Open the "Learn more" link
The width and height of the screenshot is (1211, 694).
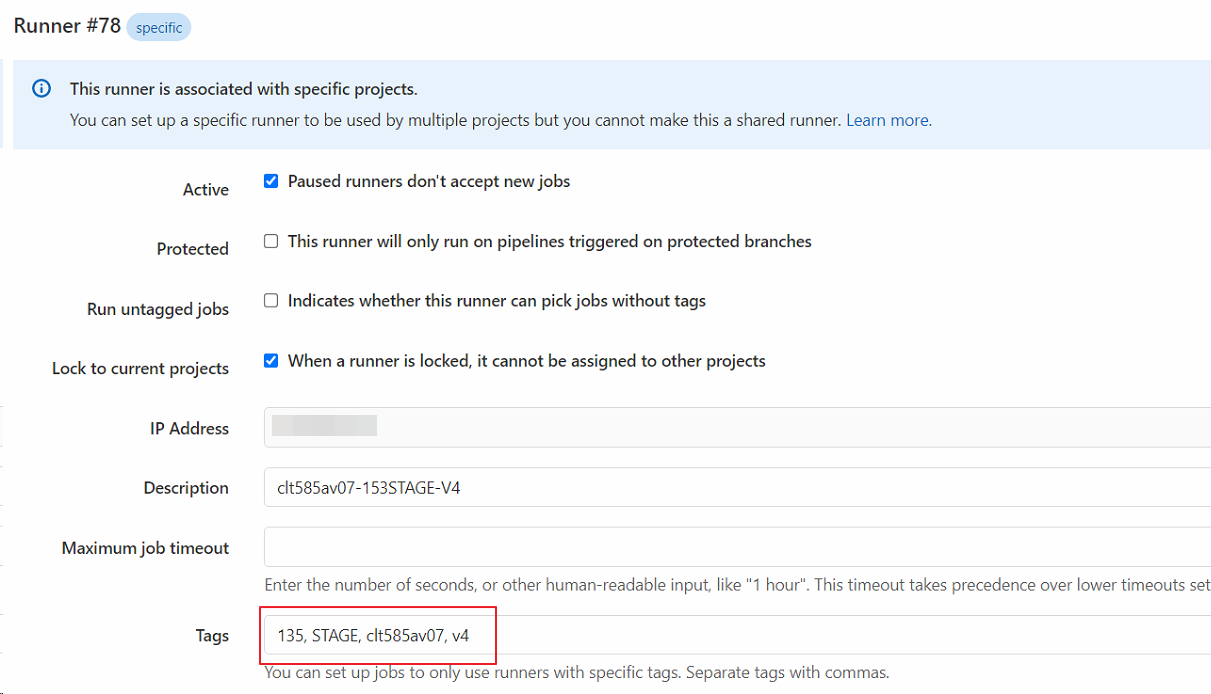[886, 120]
